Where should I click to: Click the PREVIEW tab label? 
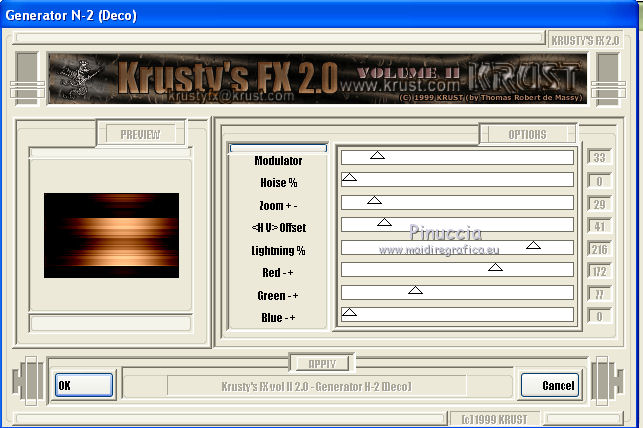pyautogui.click(x=140, y=134)
